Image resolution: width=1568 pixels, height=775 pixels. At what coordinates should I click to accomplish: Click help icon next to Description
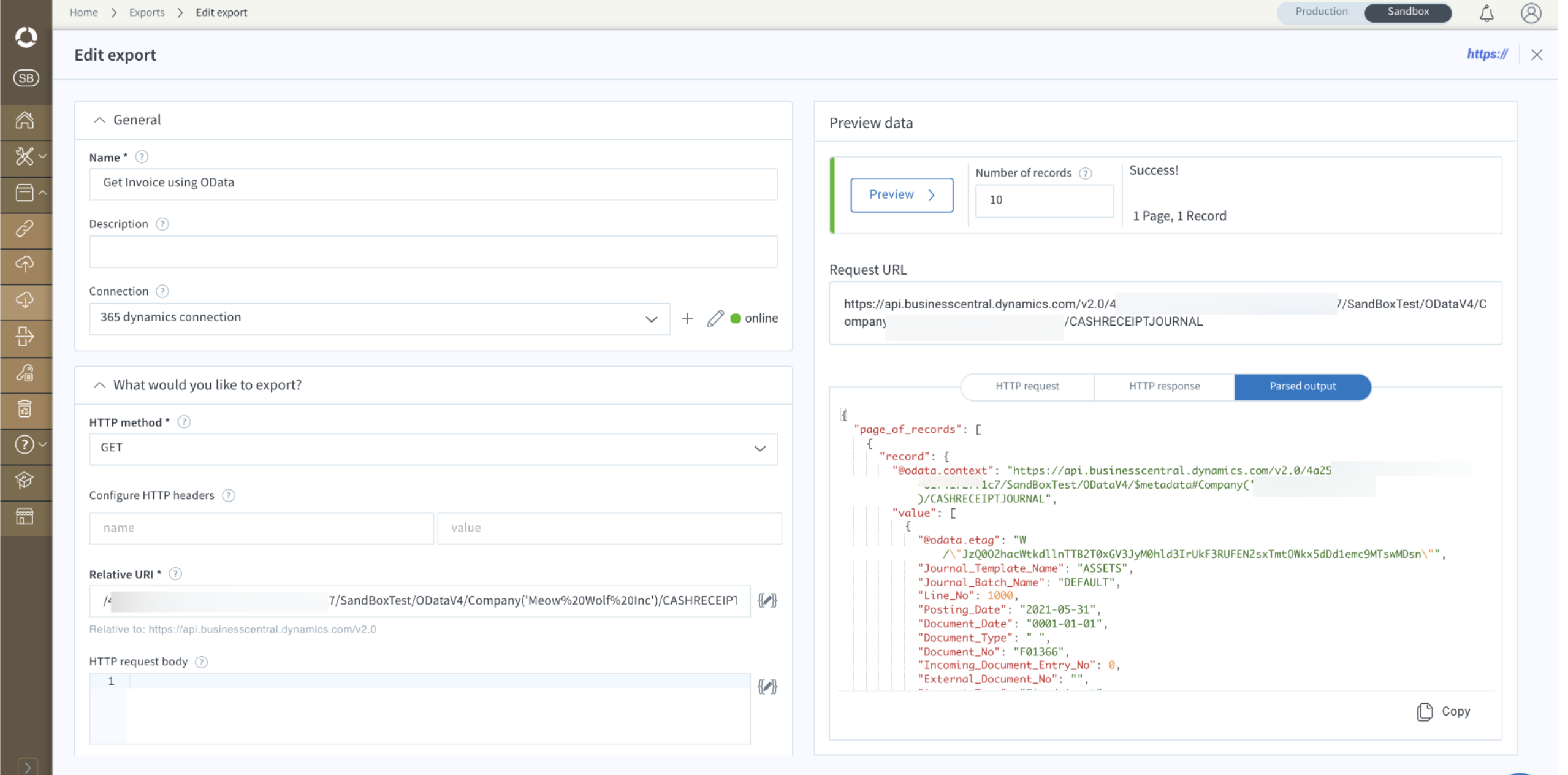tap(162, 224)
